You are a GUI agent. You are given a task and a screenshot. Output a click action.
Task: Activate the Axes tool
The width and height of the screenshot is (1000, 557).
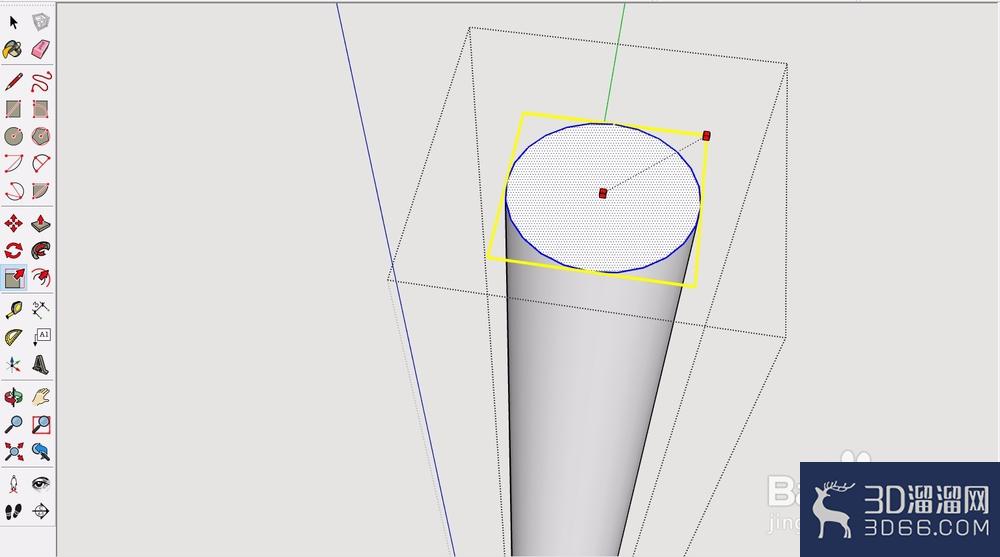pos(13,364)
